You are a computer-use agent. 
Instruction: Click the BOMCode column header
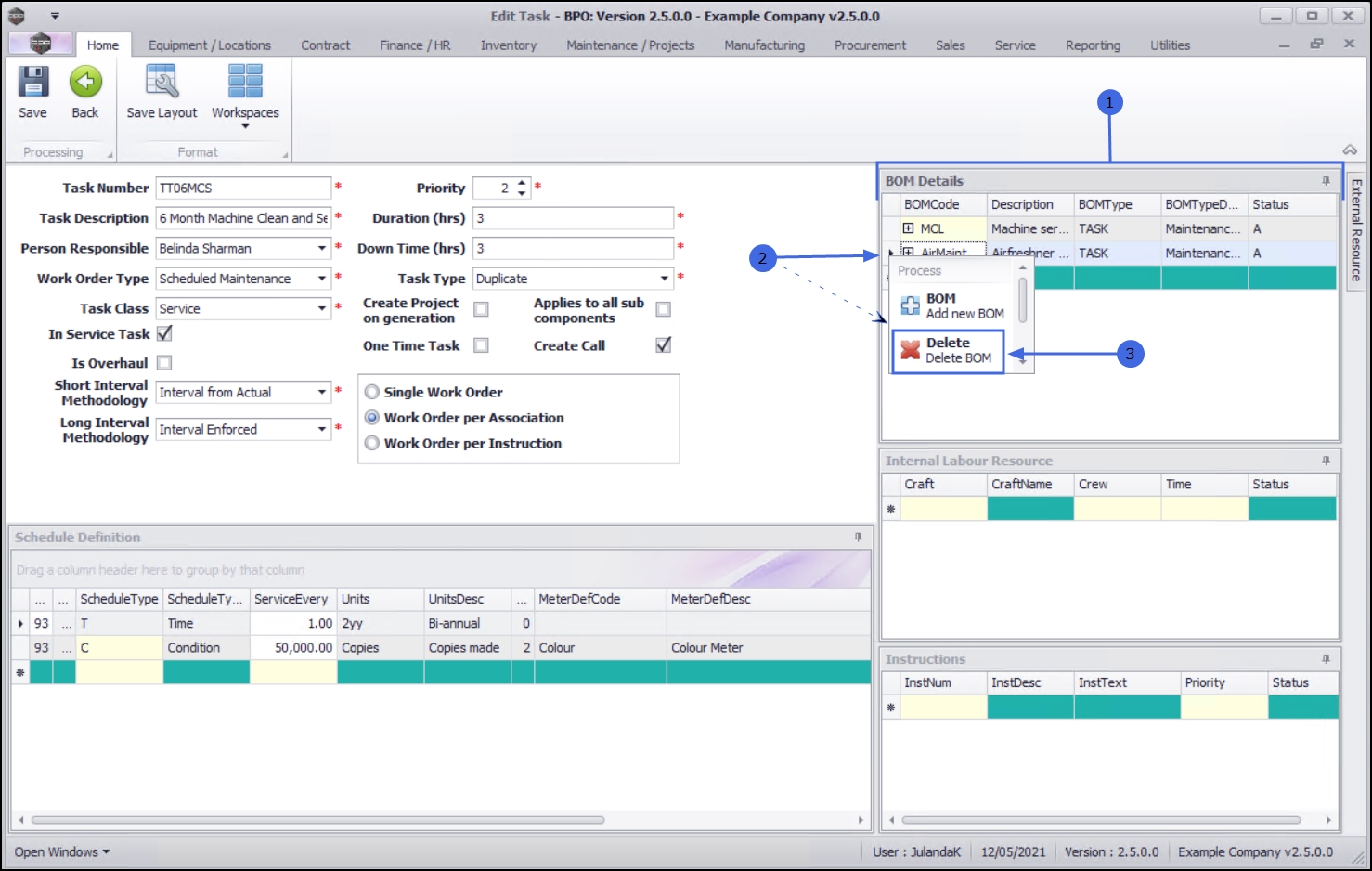click(943, 205)
